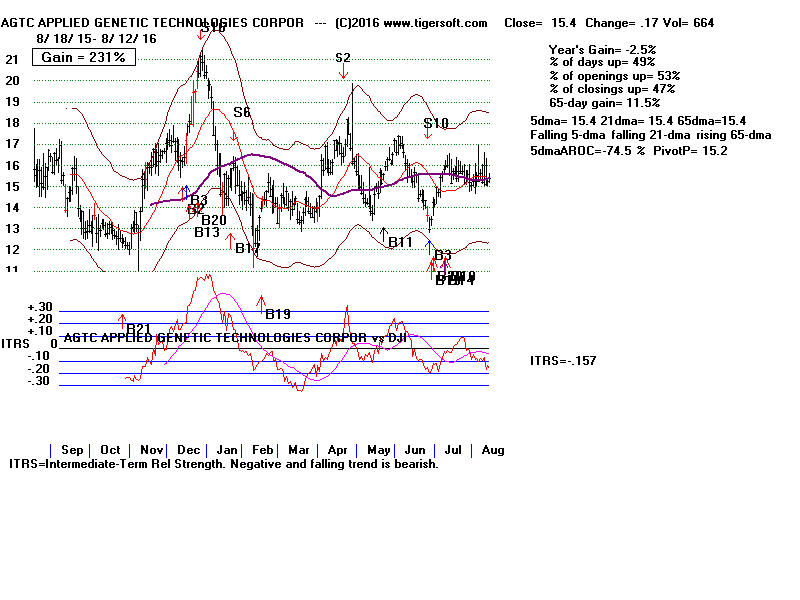
Task: Click the Jan month label on timeline
Action: pyautogui.click(x=228, y=450)
